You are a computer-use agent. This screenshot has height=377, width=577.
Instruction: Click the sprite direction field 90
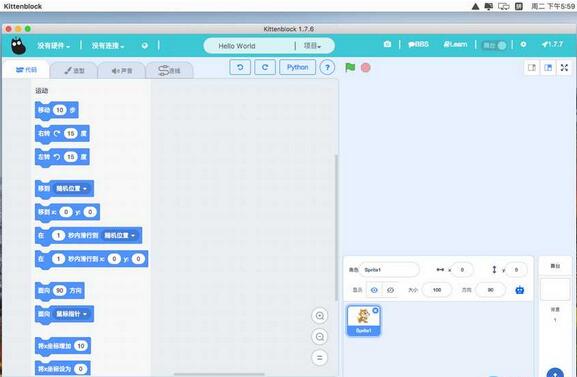point(491,290)
